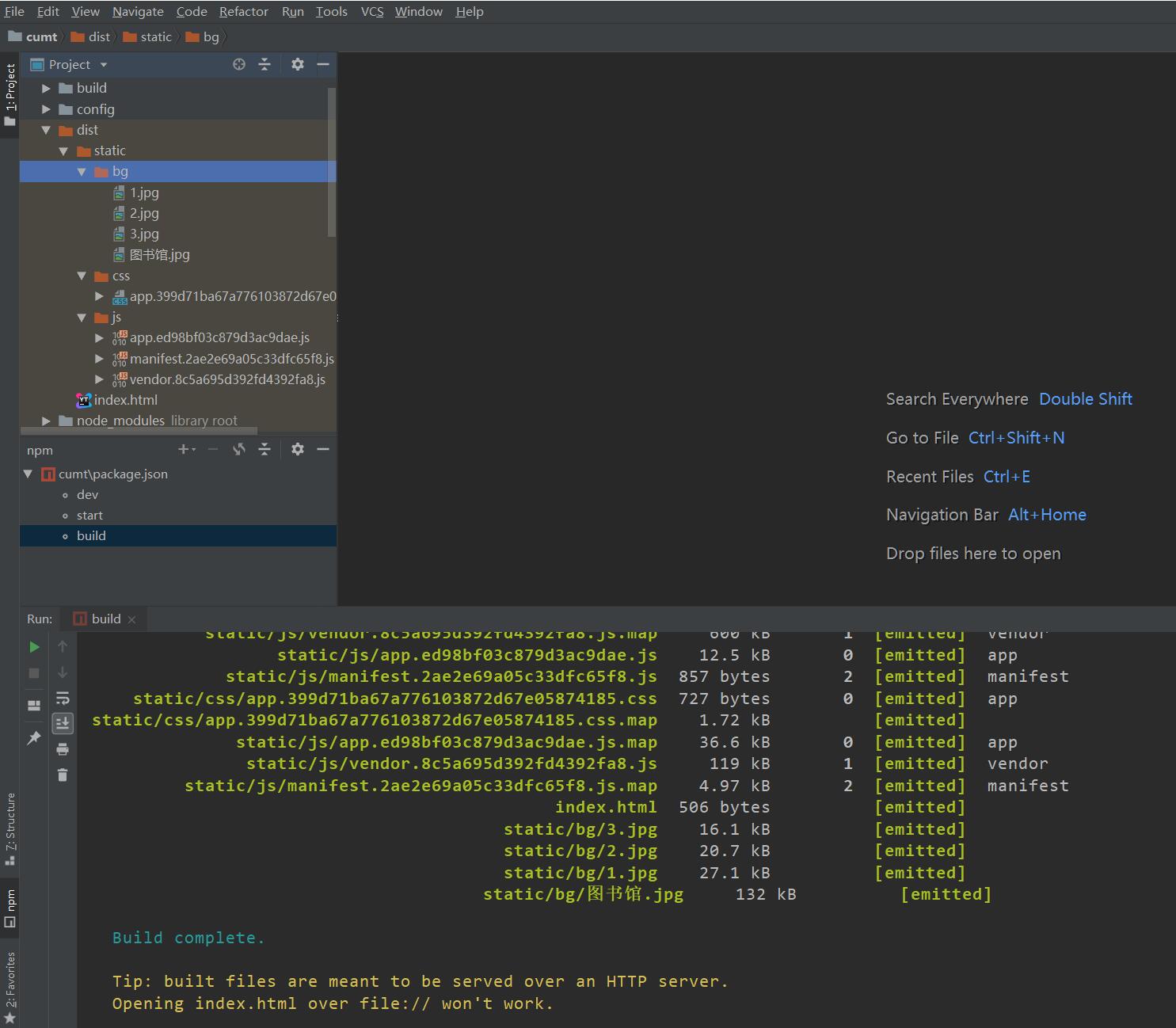Click the locate/scroll-from-source icon in Project panel
1176x1028 pixels.
tap(239, 65)
